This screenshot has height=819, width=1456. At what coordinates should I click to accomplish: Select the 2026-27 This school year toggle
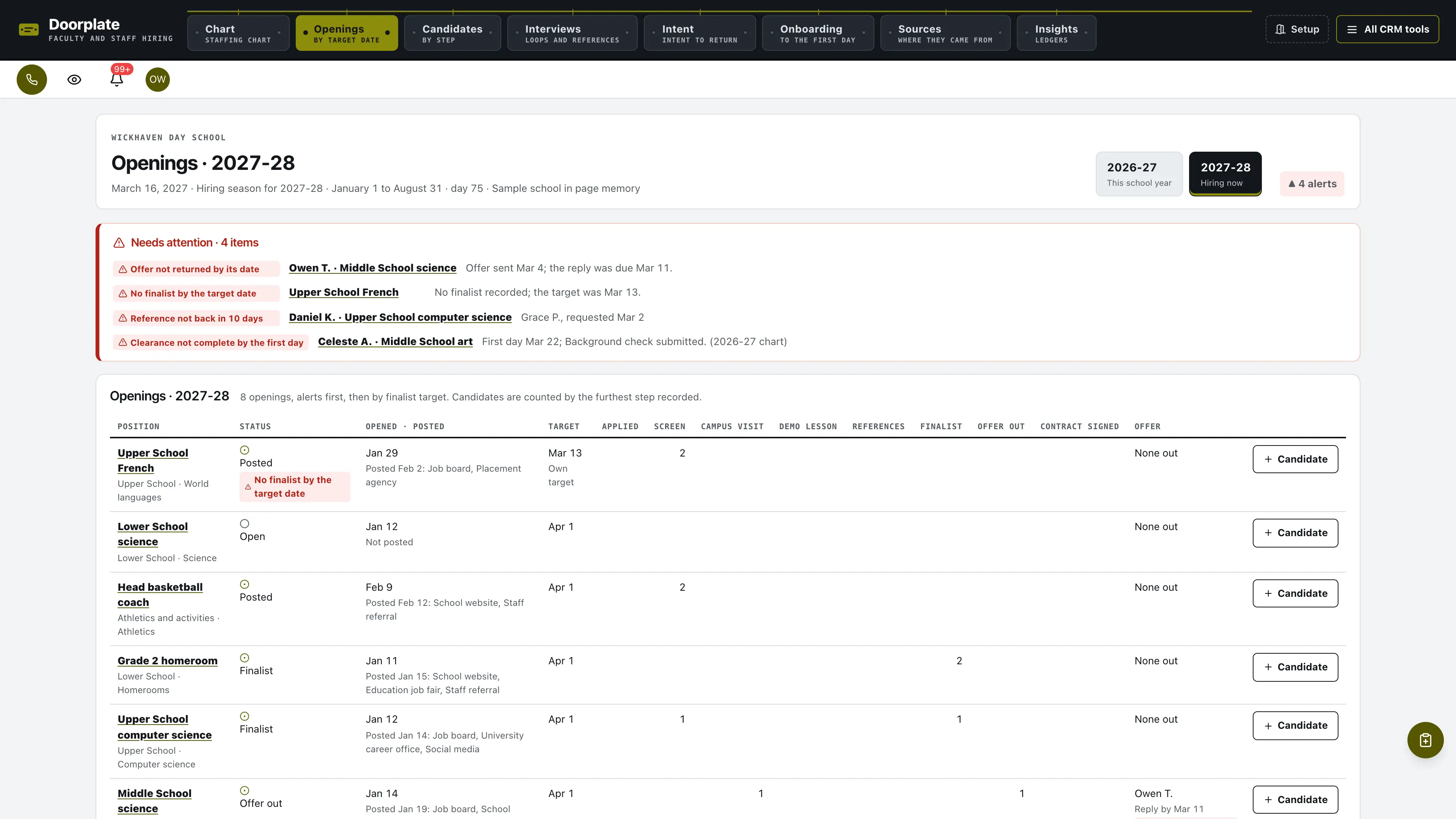click(1139, 174)
